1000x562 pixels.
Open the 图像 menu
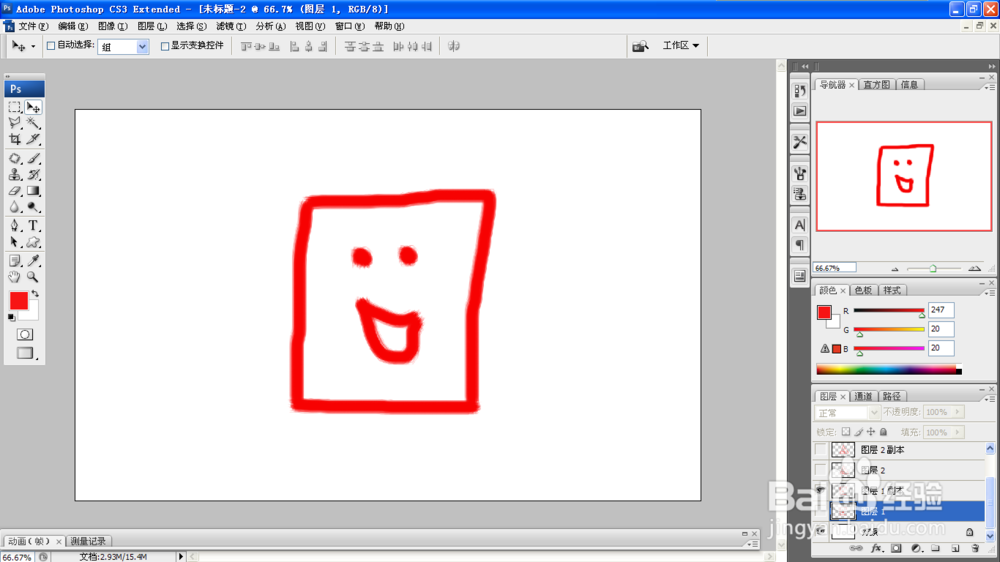(113, 26)
